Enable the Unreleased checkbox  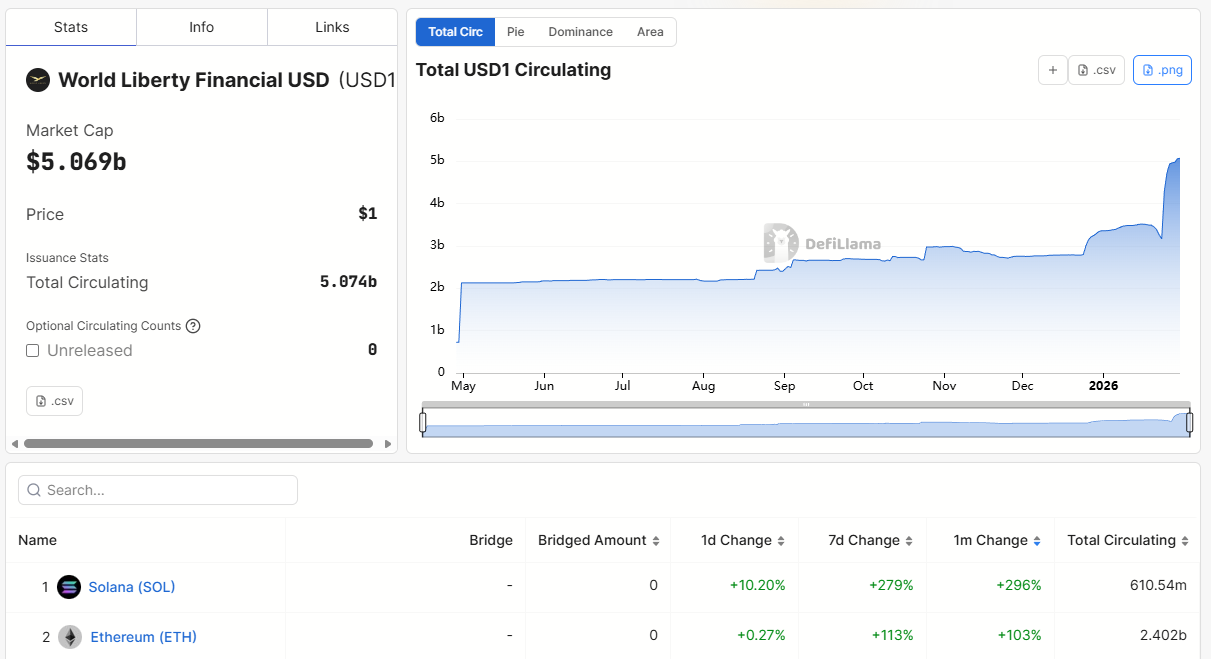(33, 351)
